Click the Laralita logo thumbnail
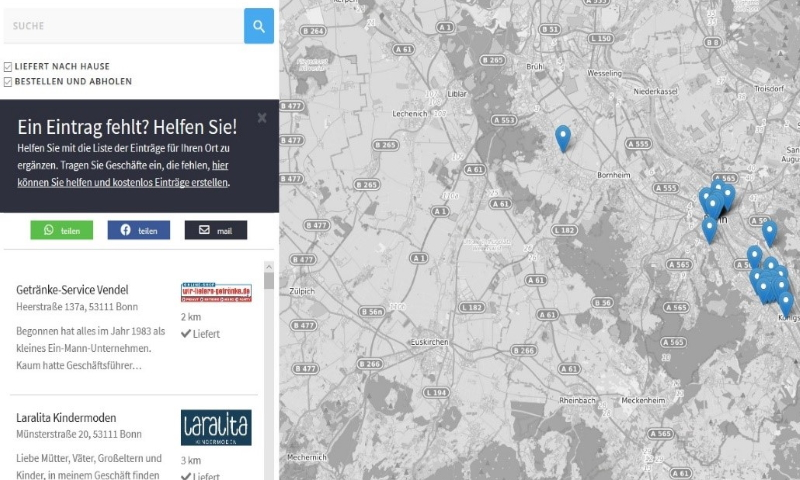Image resolution: width=800 pixels, height=480 pixels. tap(216, 427)
